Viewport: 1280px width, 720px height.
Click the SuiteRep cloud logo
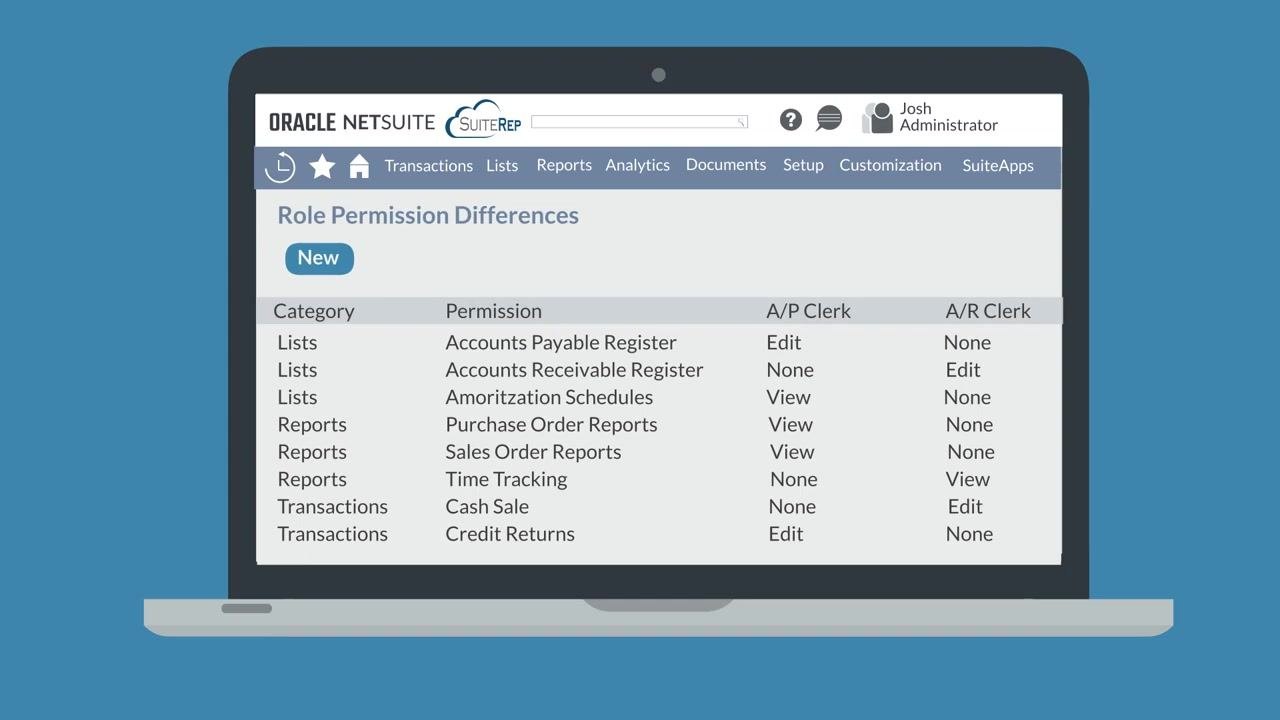point(484,120)
